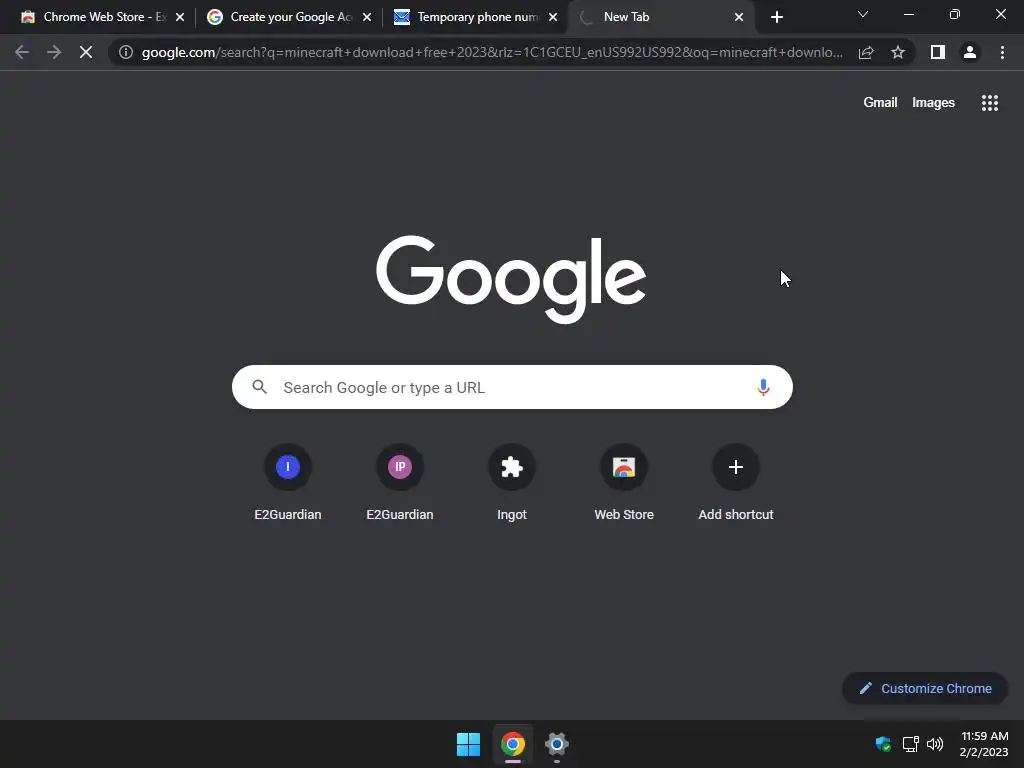Open the Google apps grid
The height and width of the screenshot is (768, 1024).
point(990,103)
